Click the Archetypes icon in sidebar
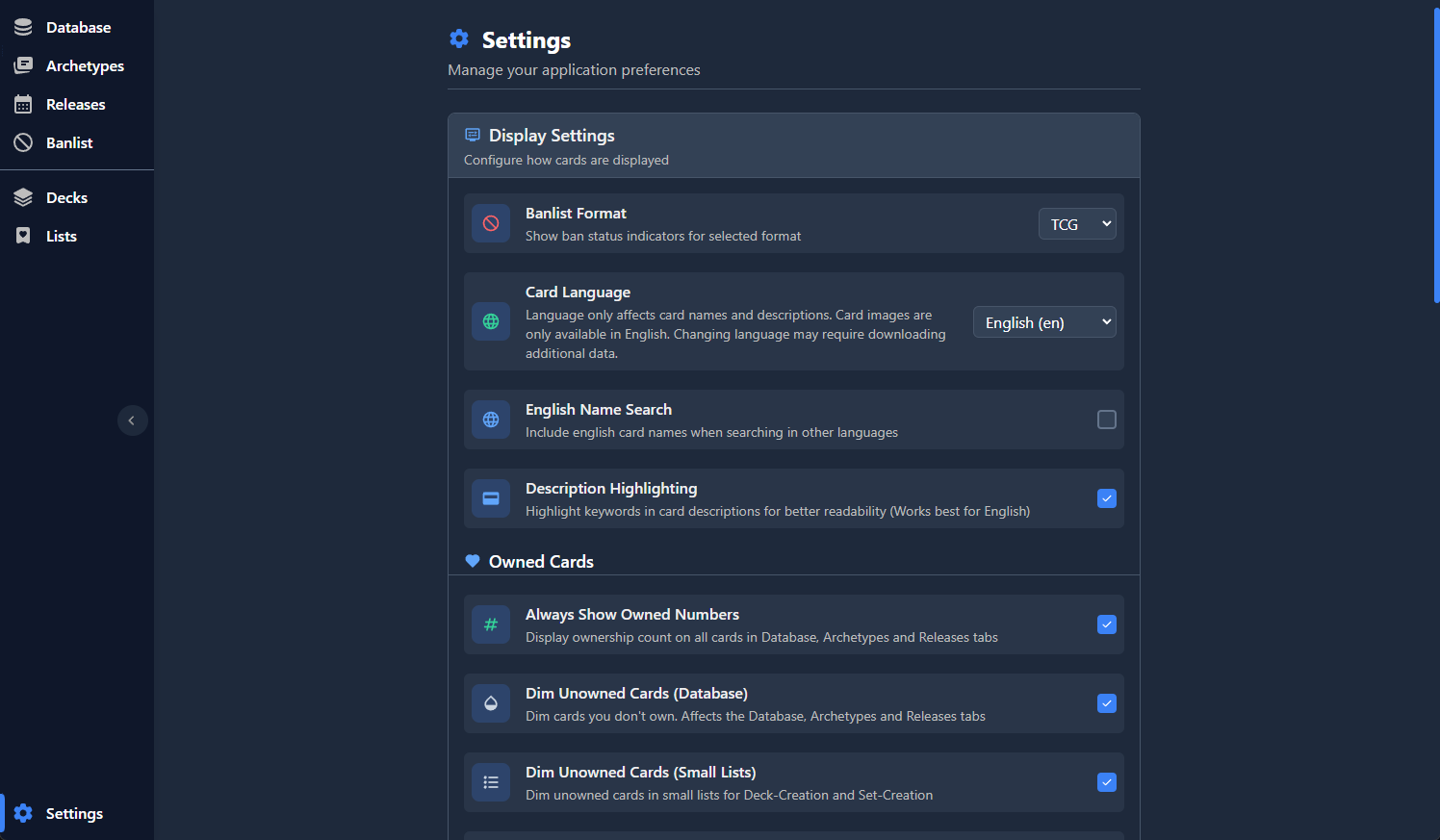The width and height of the screenshot is (1440, 840). [23, 65]
